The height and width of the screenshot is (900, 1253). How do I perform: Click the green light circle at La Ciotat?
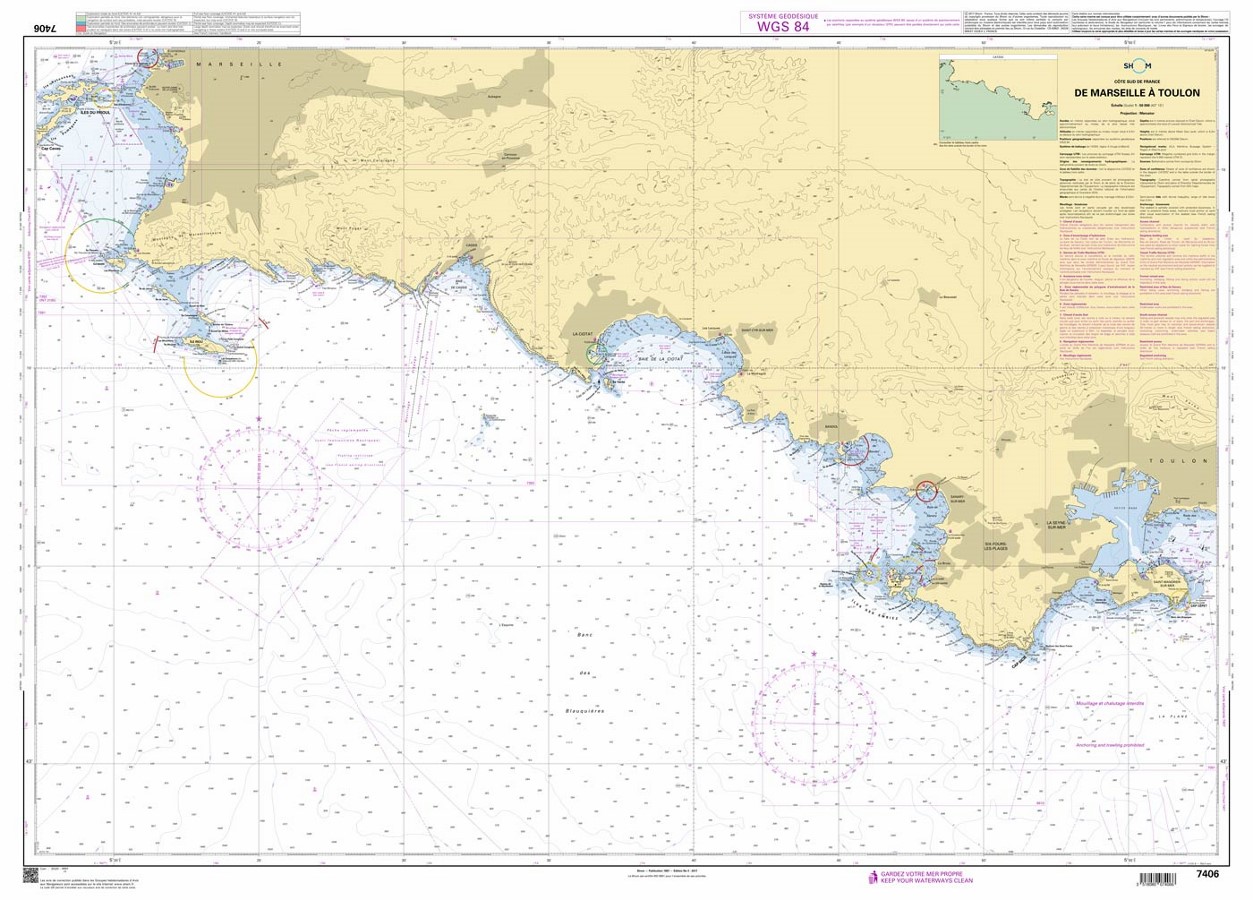coord(598,351)
